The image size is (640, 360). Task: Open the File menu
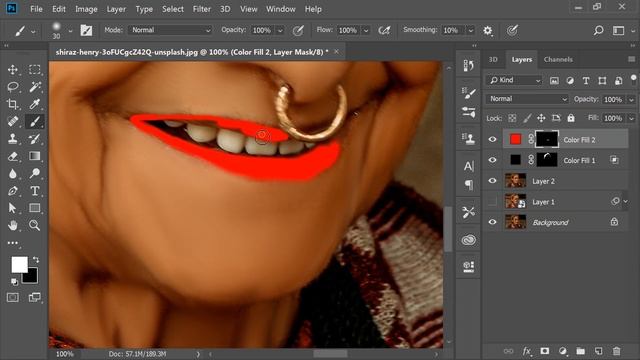click(36, 9)
